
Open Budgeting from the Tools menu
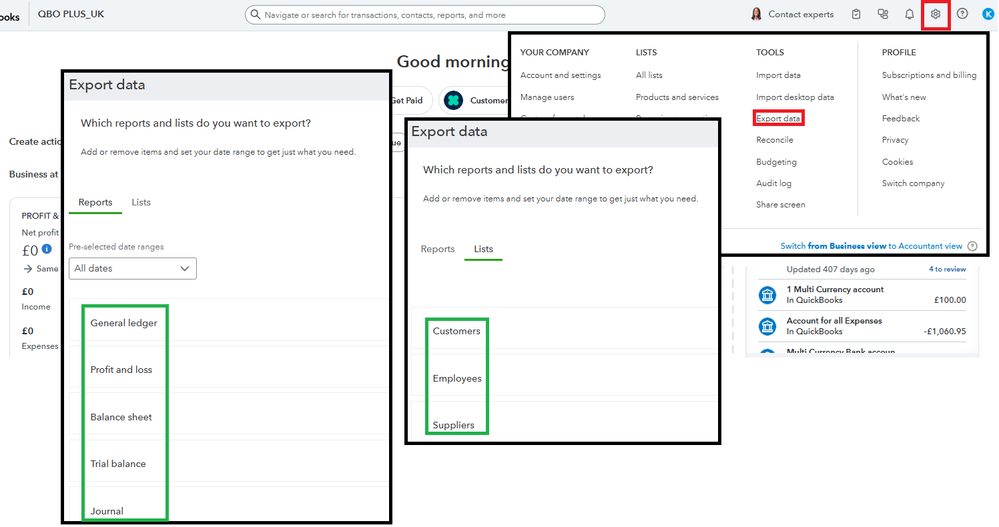point(776,162)
